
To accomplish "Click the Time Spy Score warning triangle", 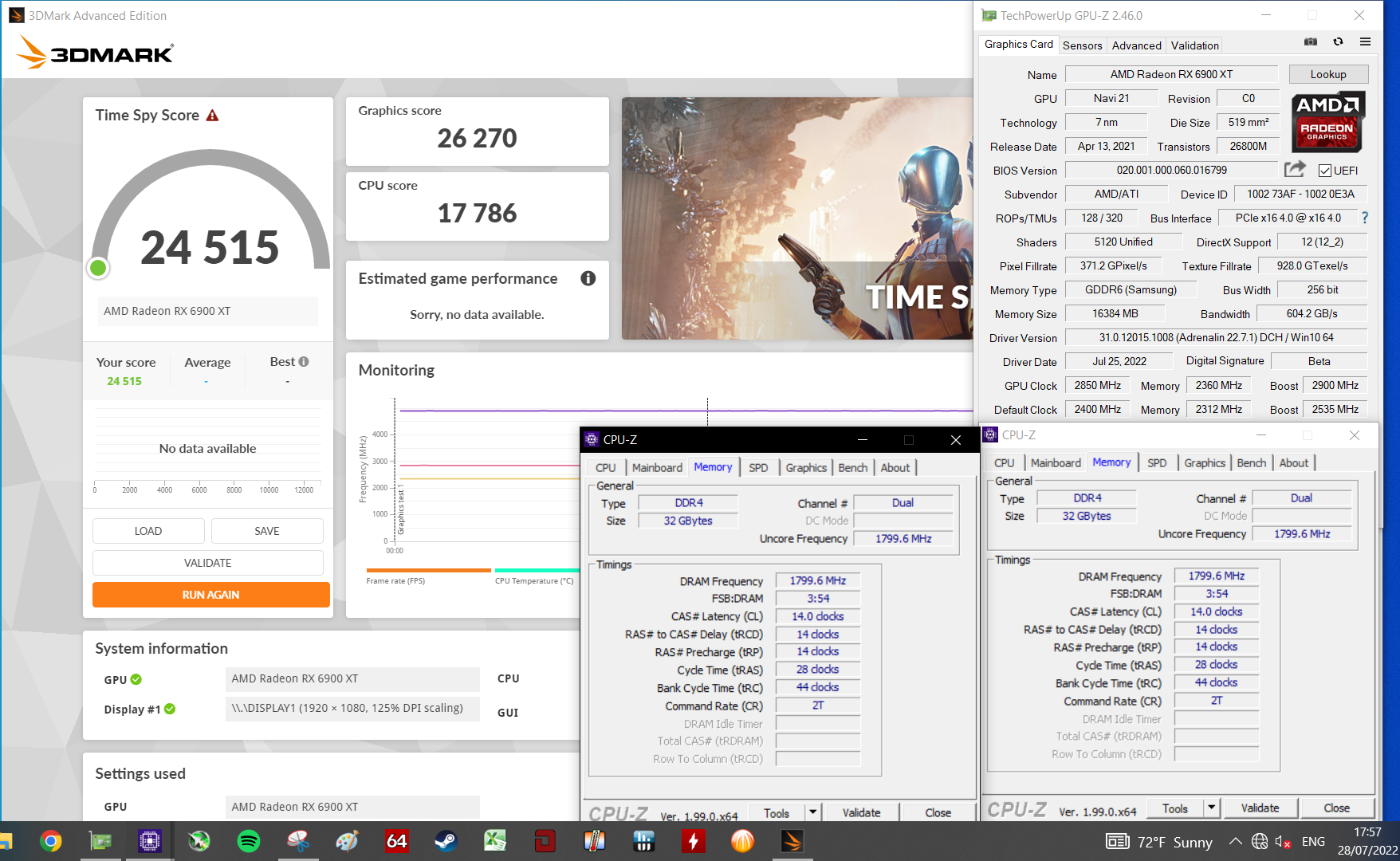I will [212, 116].
